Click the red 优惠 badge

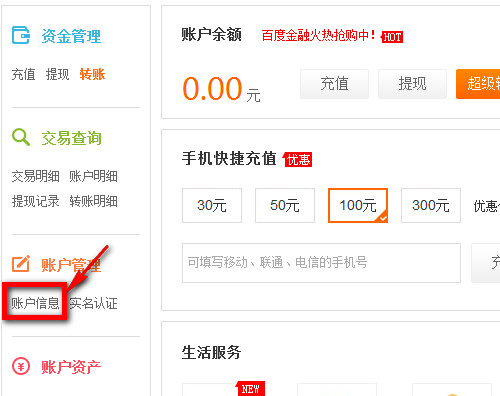[x=297, y=159]
